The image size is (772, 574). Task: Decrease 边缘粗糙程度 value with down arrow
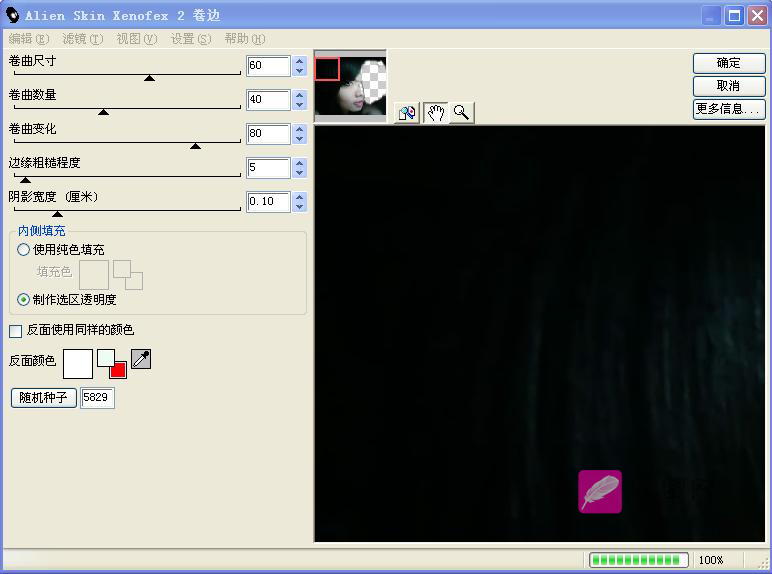click(299, 172)
